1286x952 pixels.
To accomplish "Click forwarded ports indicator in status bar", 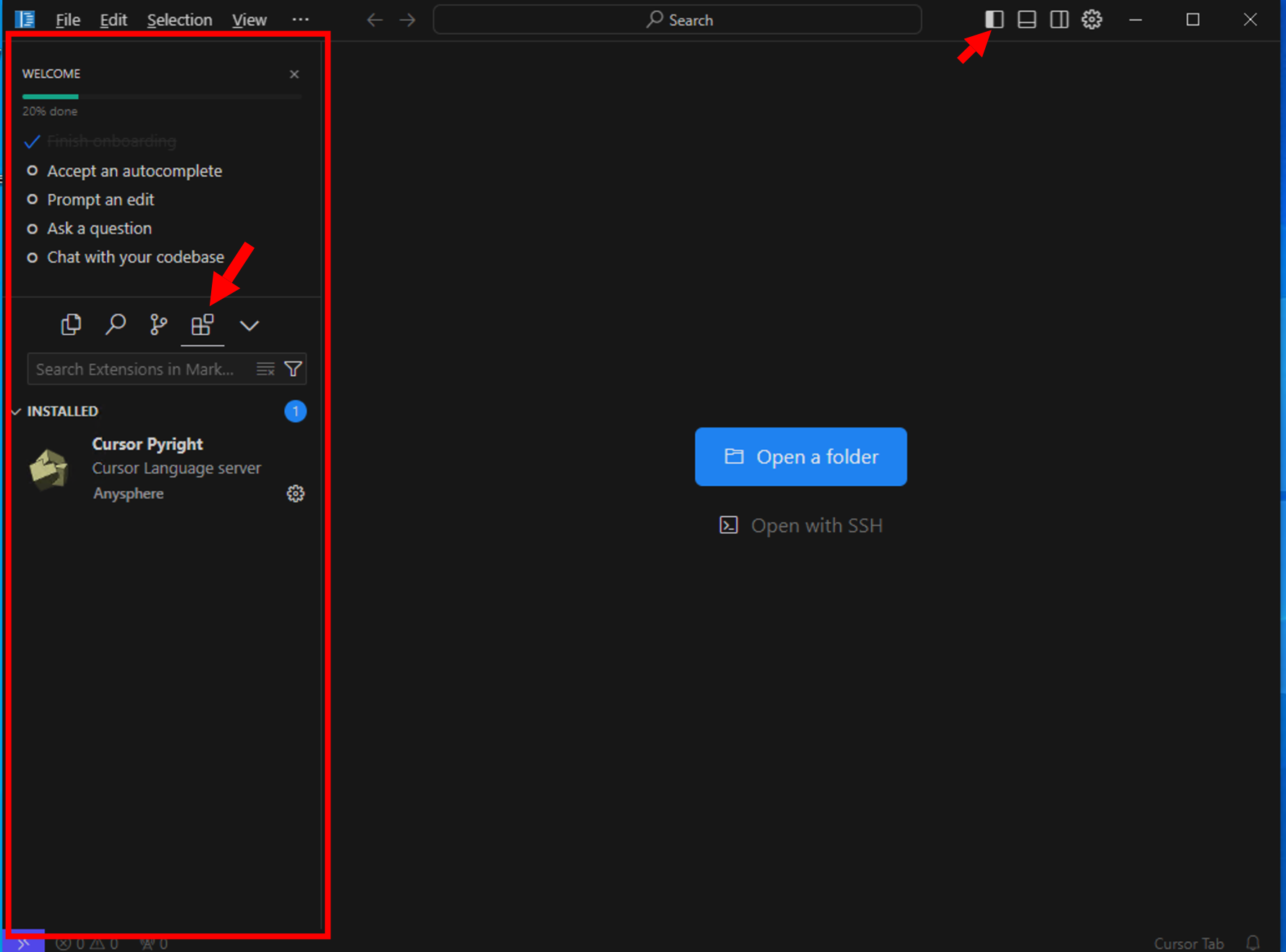I will [x=154, y=943].
